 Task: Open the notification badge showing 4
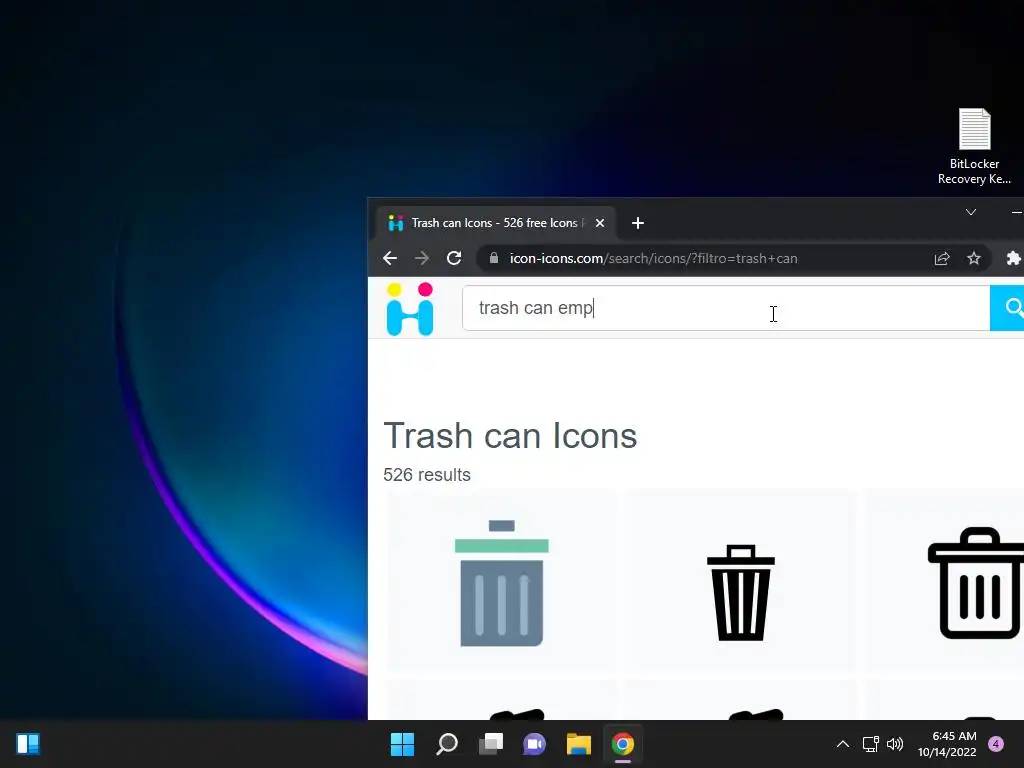[x=996, y=744]
